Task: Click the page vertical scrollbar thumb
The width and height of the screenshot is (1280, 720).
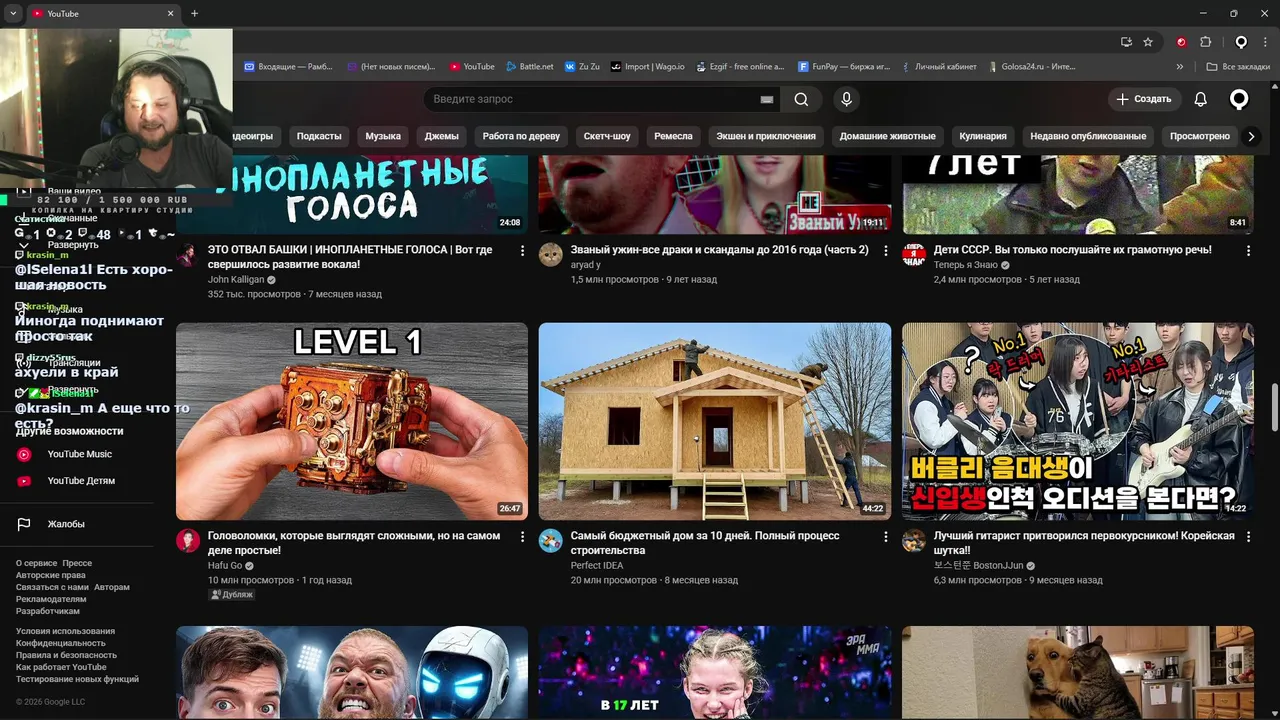Action: (x=1274, y=407)
